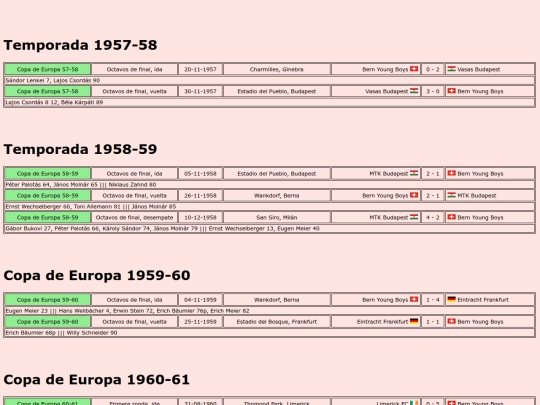This screenshot has height=405, width=540.
Task: Click scorers line starting 'Erich Bäumler 68p'
Action: click(269, 333)
